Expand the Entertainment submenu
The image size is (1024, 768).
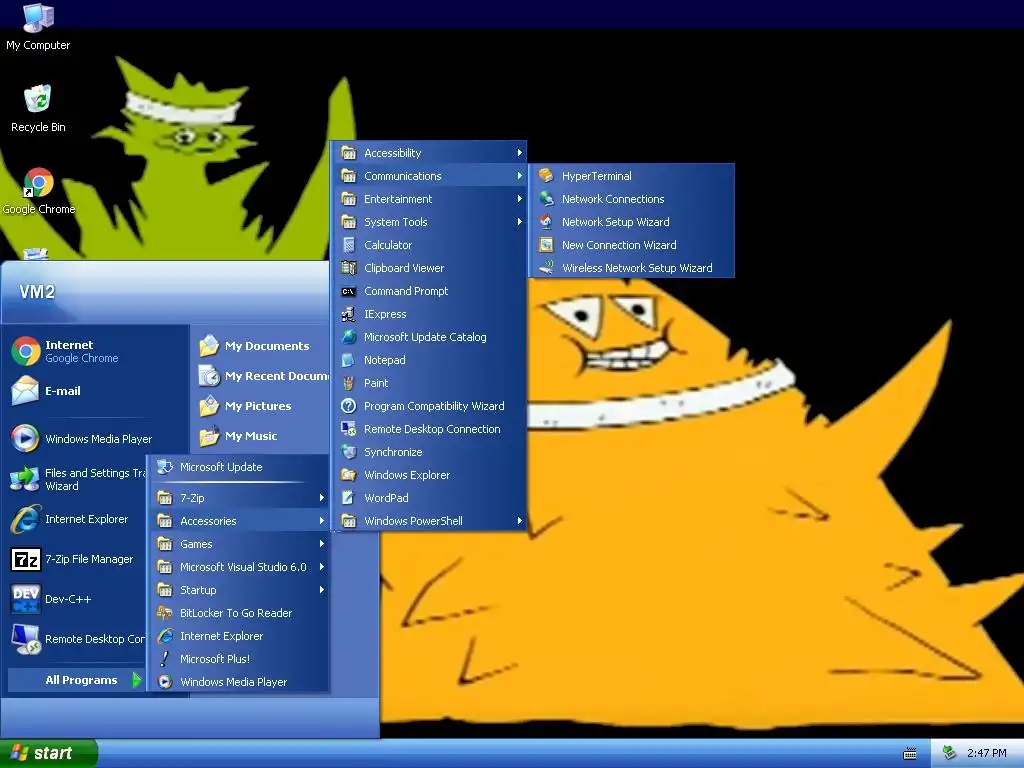pyautogui.click(x=430, y=199)
